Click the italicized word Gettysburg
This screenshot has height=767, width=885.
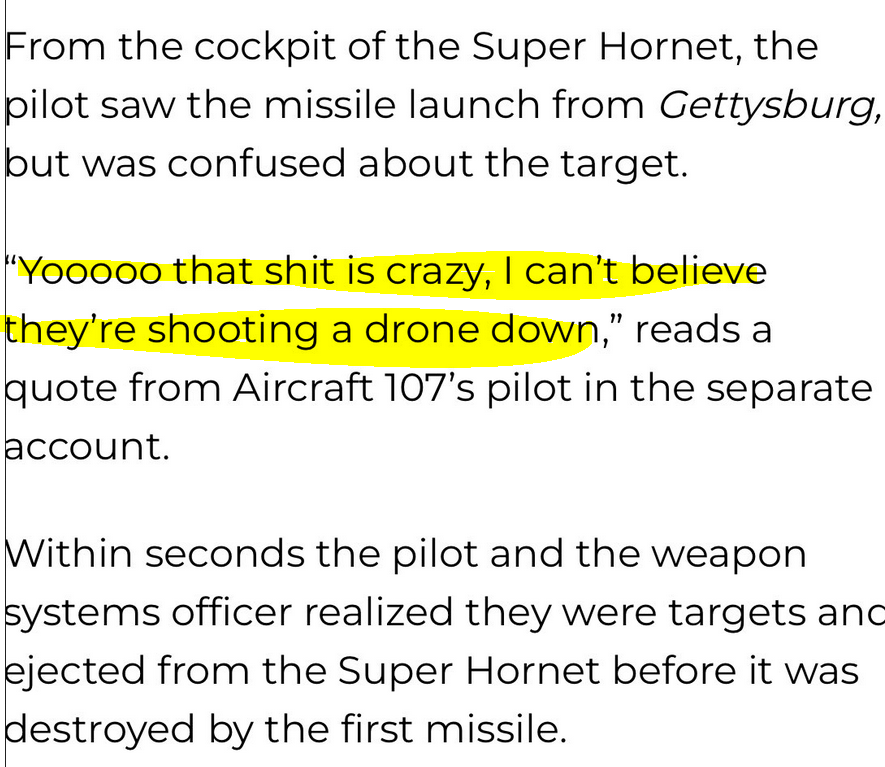click(768, 106)
